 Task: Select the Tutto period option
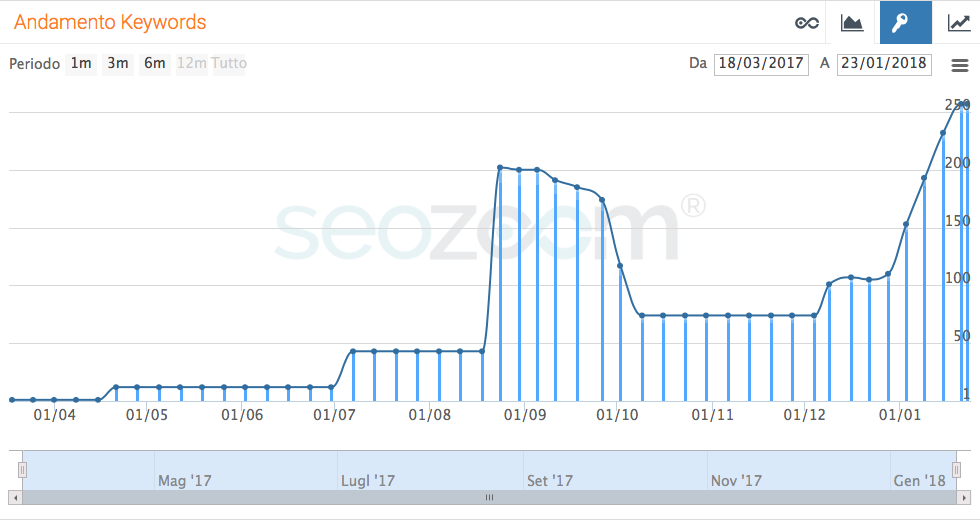click(x=229, y=64)
